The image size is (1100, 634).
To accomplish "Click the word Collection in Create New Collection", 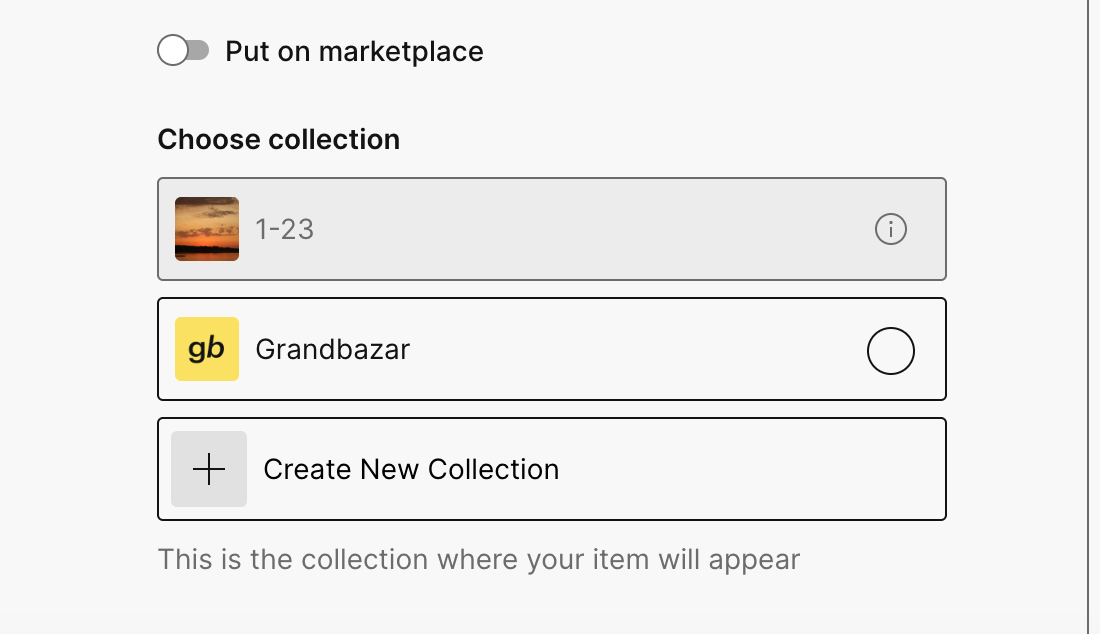I will point(493,469).
